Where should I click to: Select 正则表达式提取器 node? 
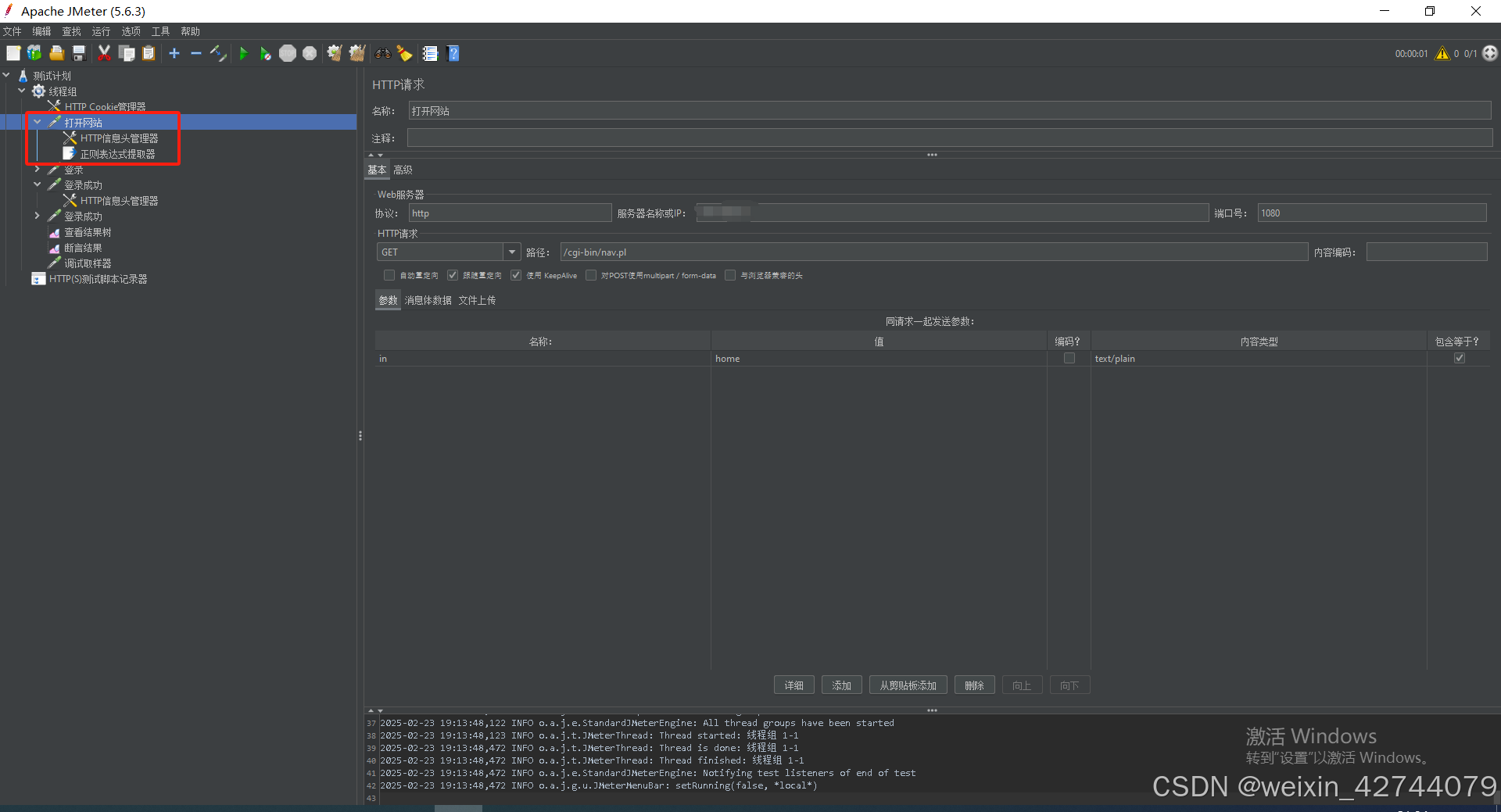coord(117,154)
